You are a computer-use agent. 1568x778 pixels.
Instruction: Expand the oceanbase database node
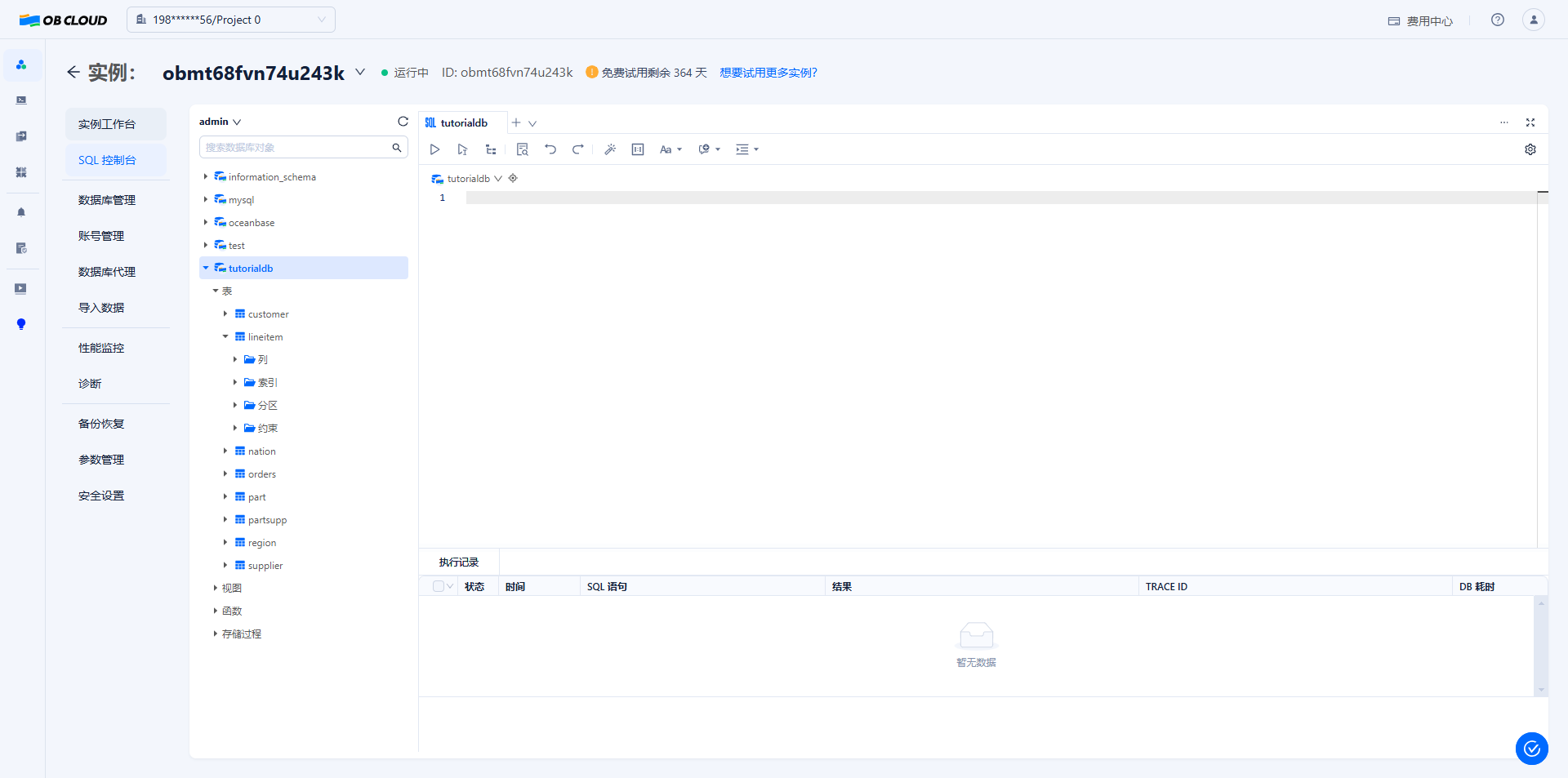(206, 222)
